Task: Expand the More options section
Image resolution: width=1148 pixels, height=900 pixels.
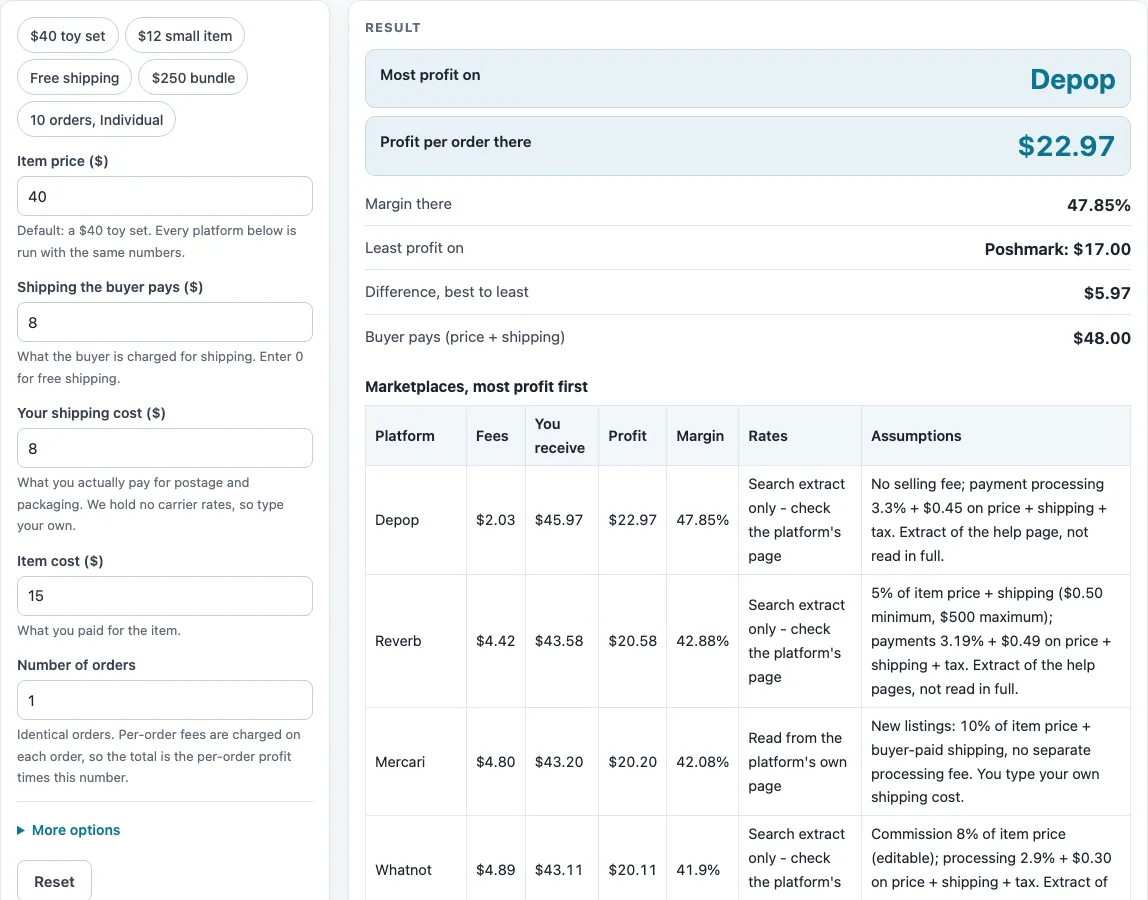Action: pyautogui.click(x=69, y=830)
